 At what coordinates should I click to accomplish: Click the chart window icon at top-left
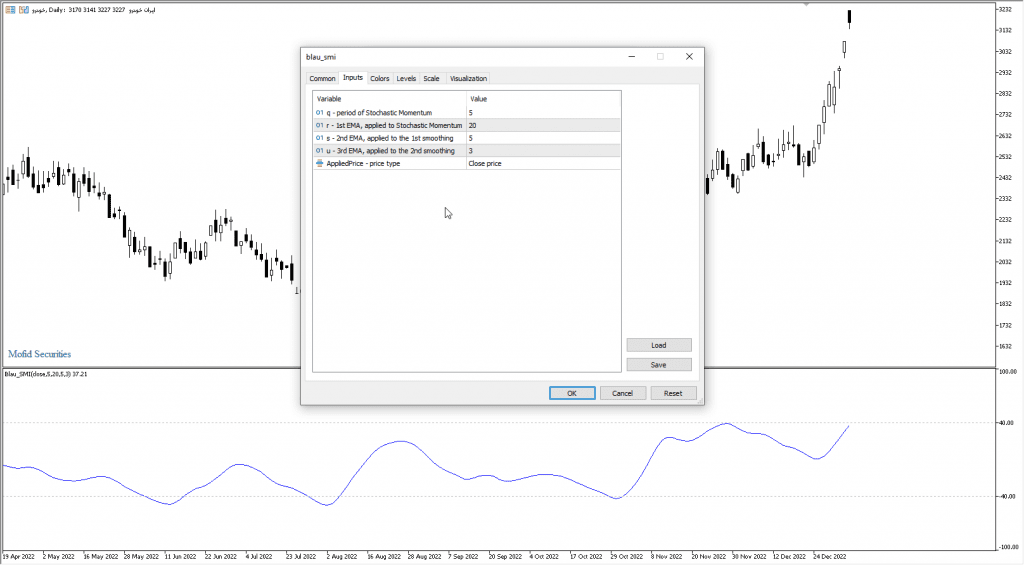coord(9,9)
